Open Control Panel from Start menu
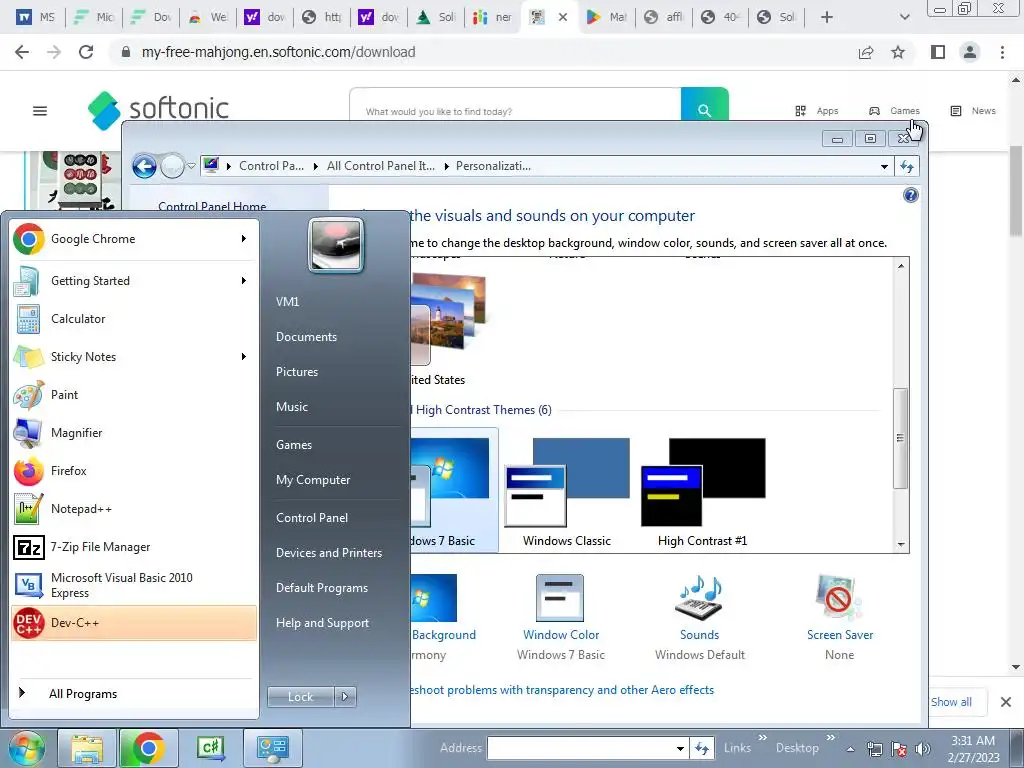The width and height of the screenshot is (1024, 768). tap(312, 518)
